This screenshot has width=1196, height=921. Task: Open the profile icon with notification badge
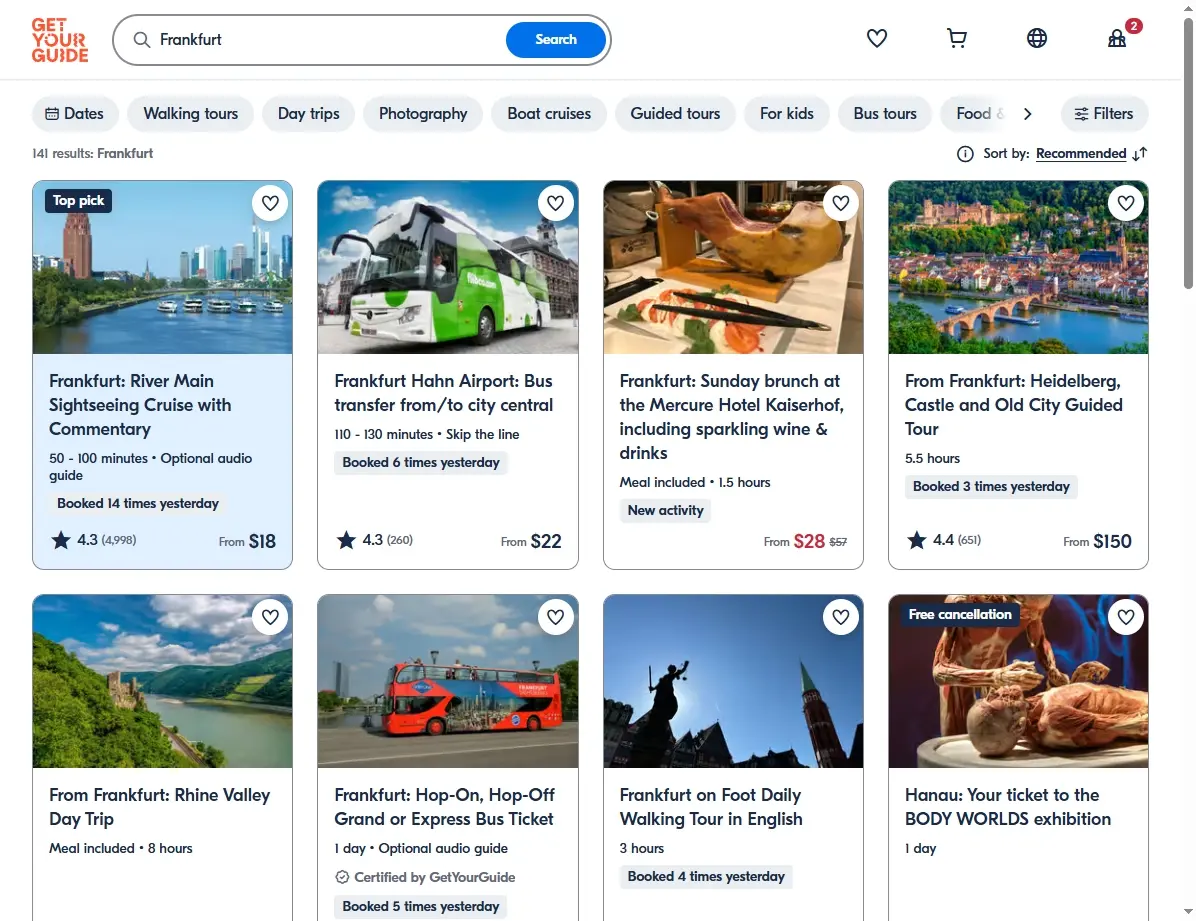click(x=1117, y=38)
